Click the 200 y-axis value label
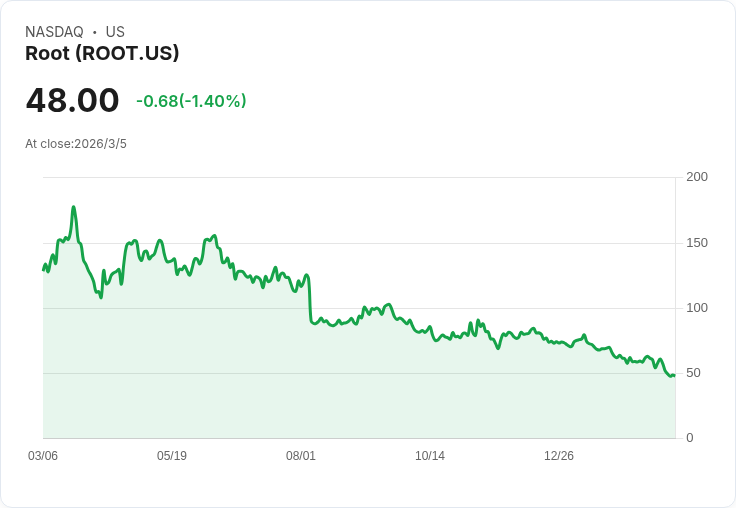Image resolution: width=736 pixels, height=508 pixels. tap(697, 177)
